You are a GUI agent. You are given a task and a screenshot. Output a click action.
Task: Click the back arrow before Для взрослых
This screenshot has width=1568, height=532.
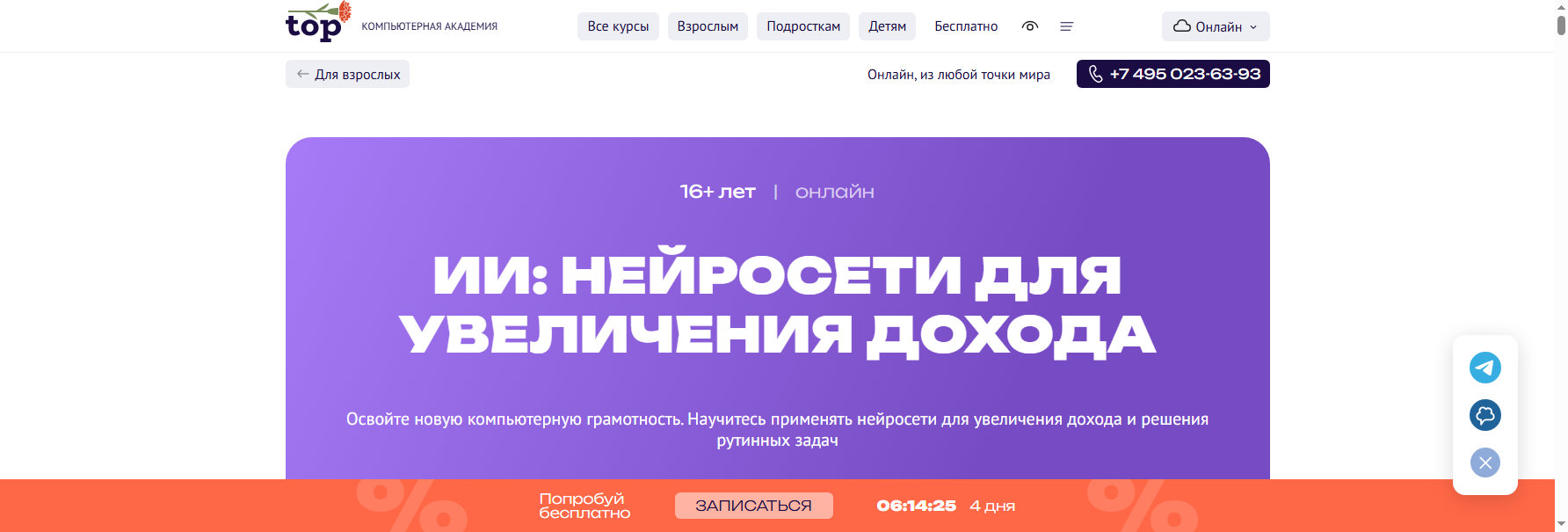[302, 74]
